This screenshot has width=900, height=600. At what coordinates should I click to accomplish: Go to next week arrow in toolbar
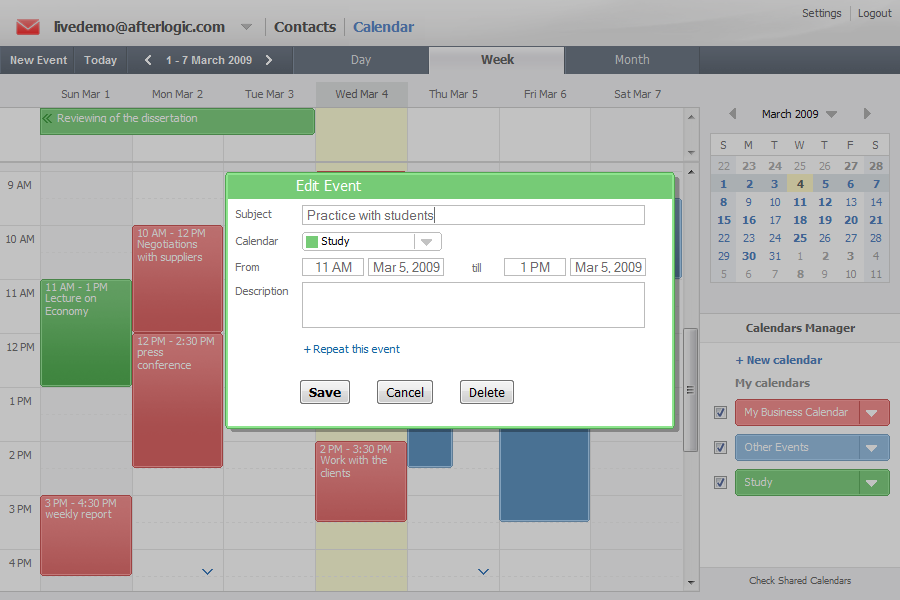coord(269,60)
